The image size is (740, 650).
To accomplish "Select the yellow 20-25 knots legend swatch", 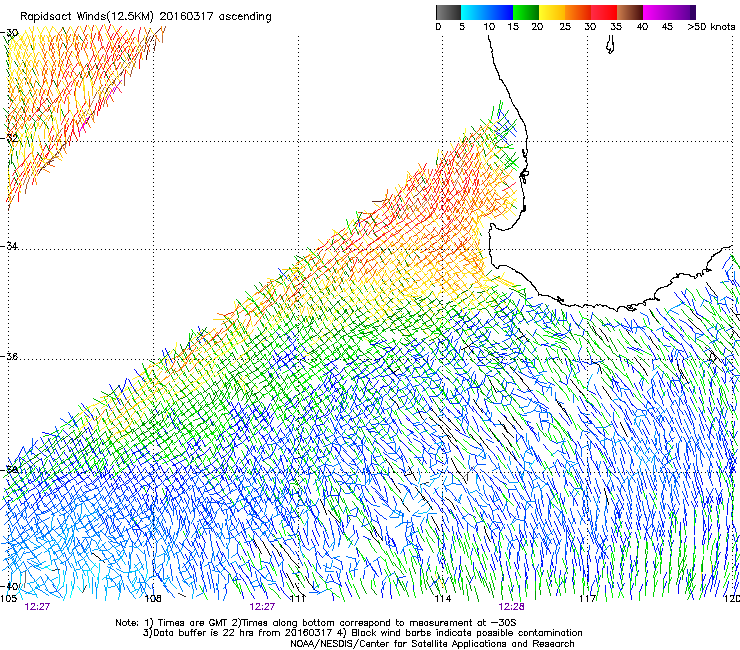I will [552, 12].
